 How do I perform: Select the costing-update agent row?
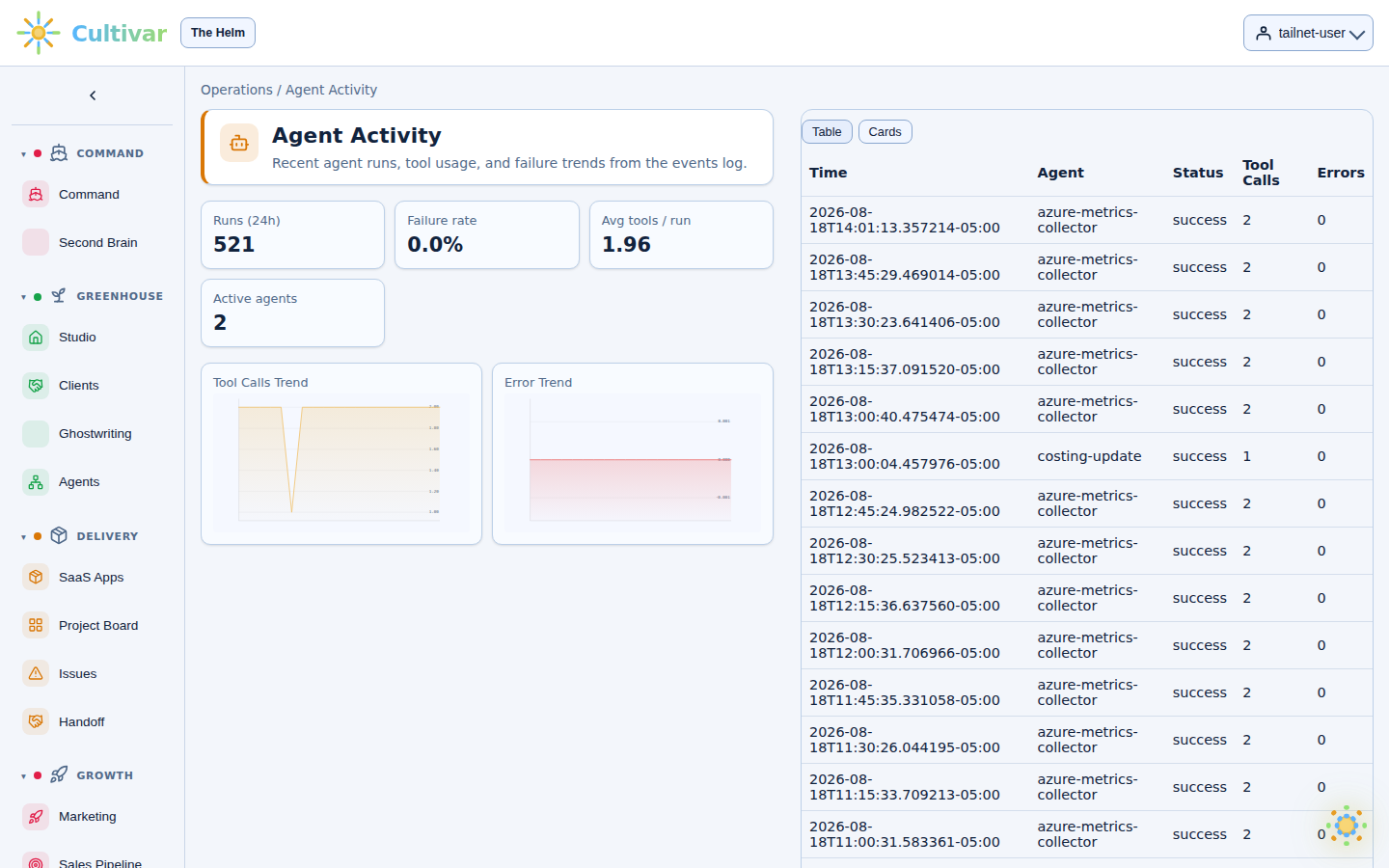coord(1087,456)
